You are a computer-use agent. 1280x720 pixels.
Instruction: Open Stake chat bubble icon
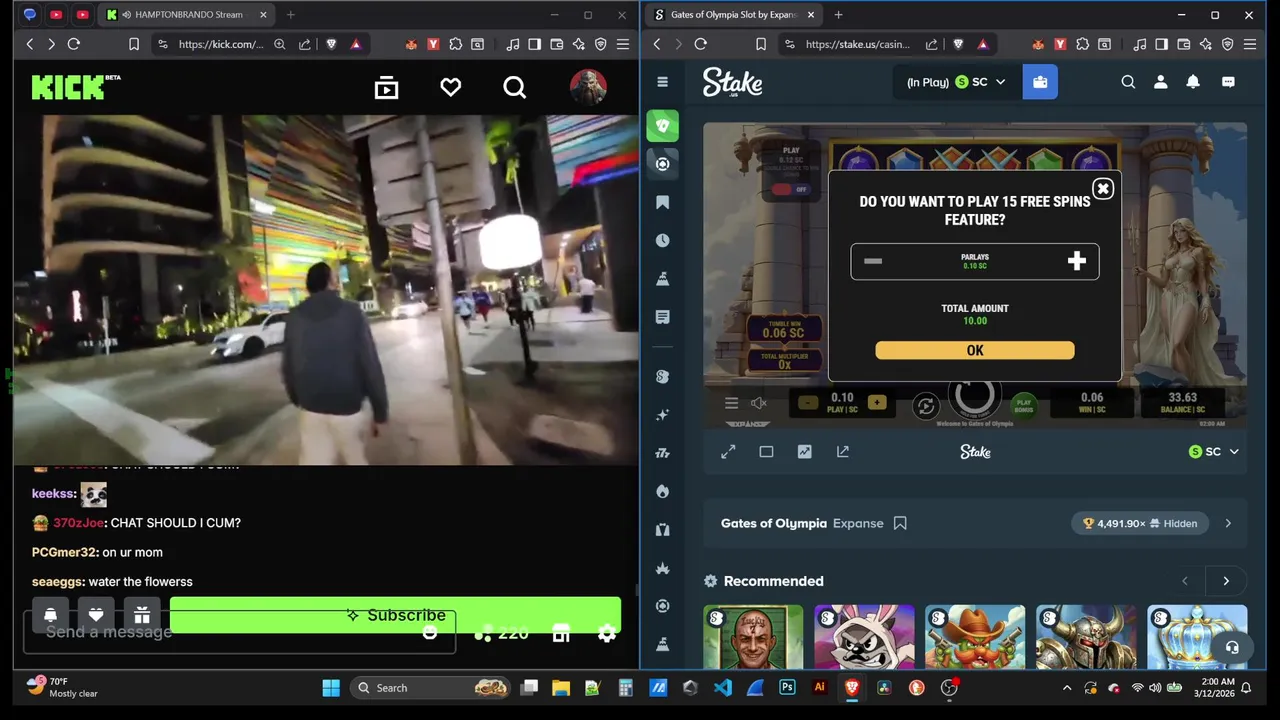pyautogui.click(x=1228, y=82)
